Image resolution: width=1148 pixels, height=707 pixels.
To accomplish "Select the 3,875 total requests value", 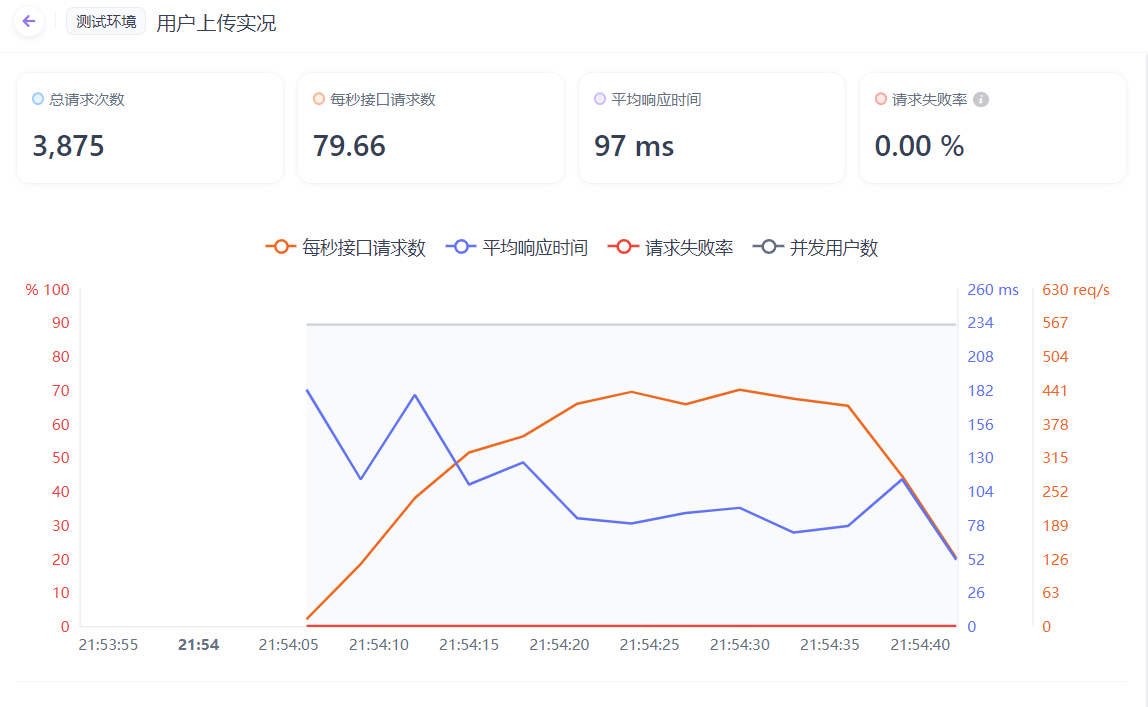I will (x=69, y=146).
